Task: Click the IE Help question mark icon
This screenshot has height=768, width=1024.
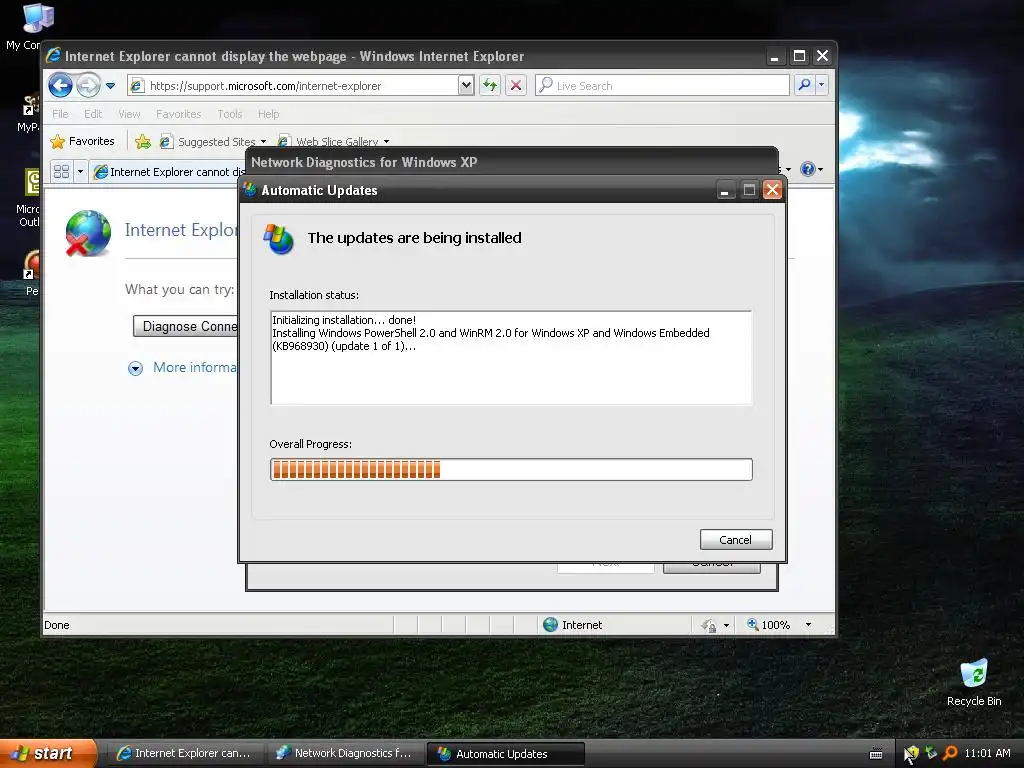Action: [x=808, y=169]
